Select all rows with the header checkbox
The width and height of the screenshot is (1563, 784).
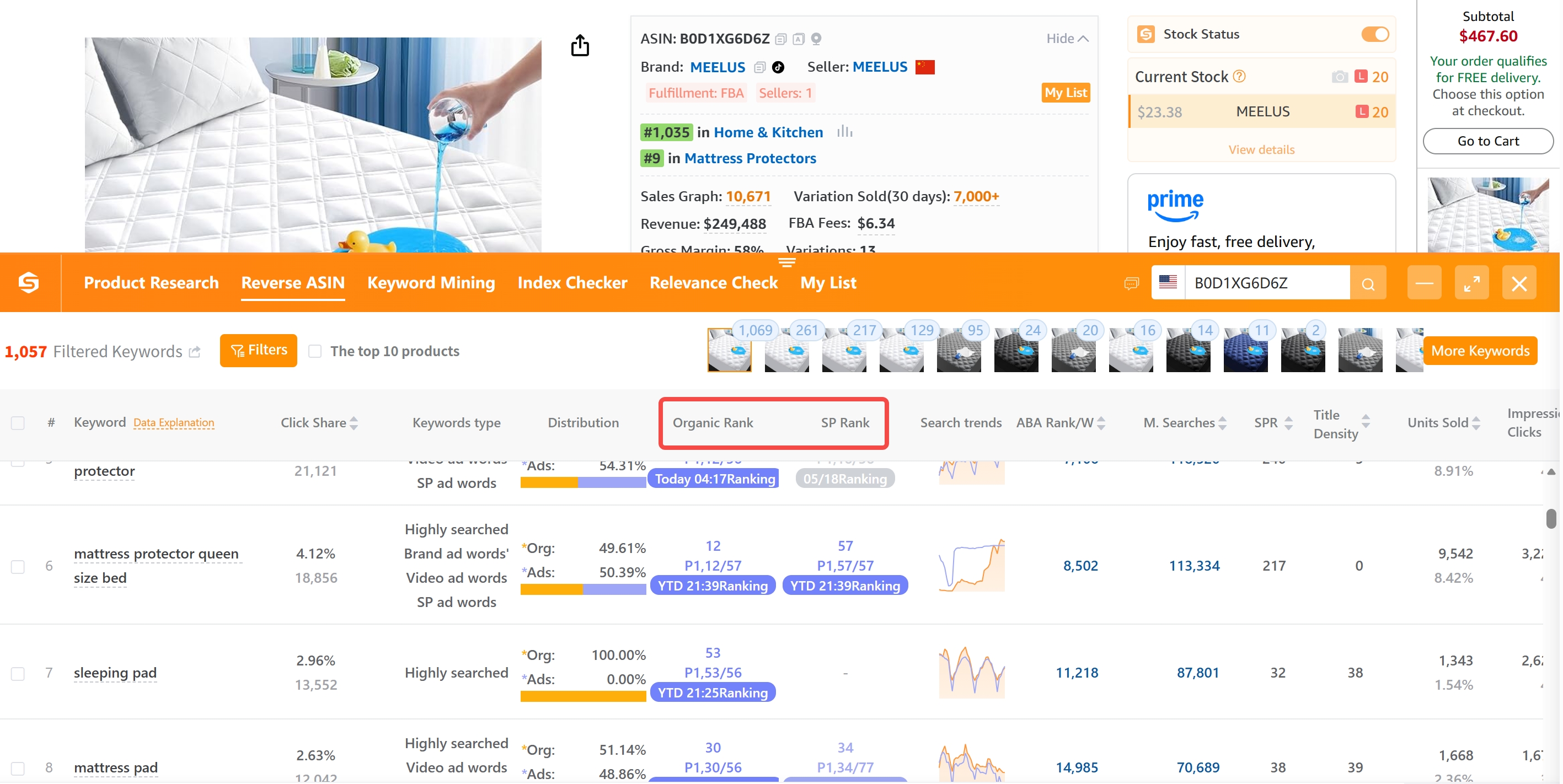point(18,423)
